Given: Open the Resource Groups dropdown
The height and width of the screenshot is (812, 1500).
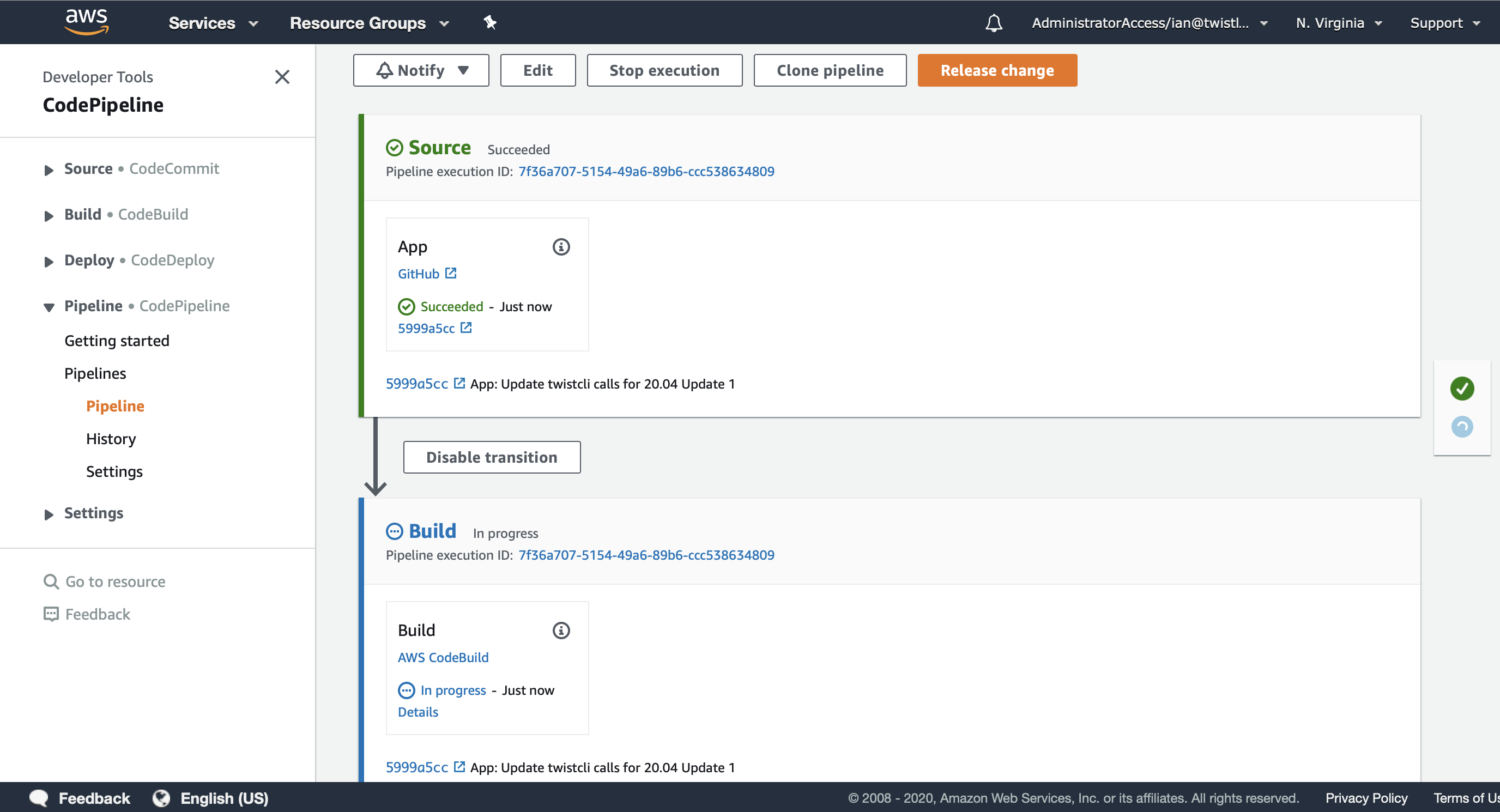Looking at the screenshot, I should click(369, 23).
